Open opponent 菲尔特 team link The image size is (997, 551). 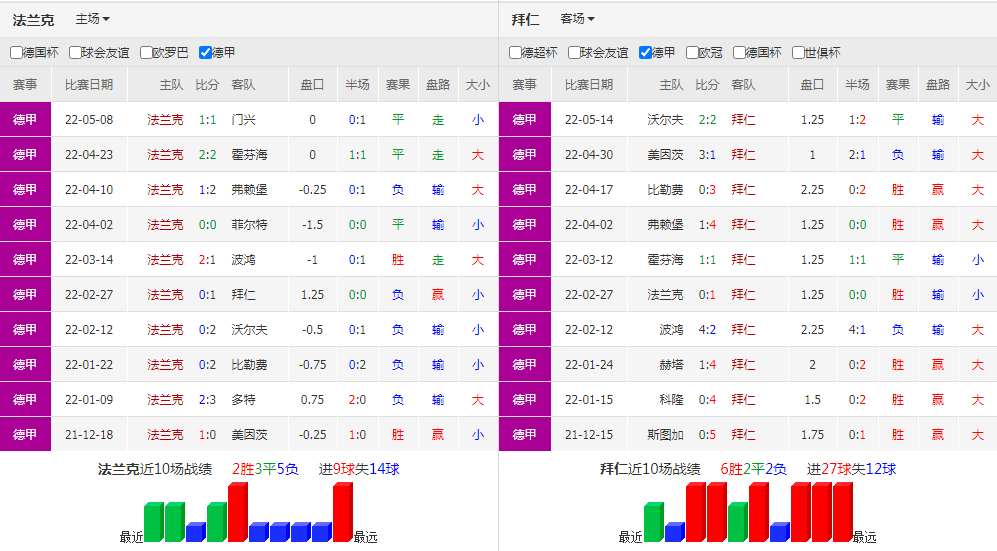point(249,224)
